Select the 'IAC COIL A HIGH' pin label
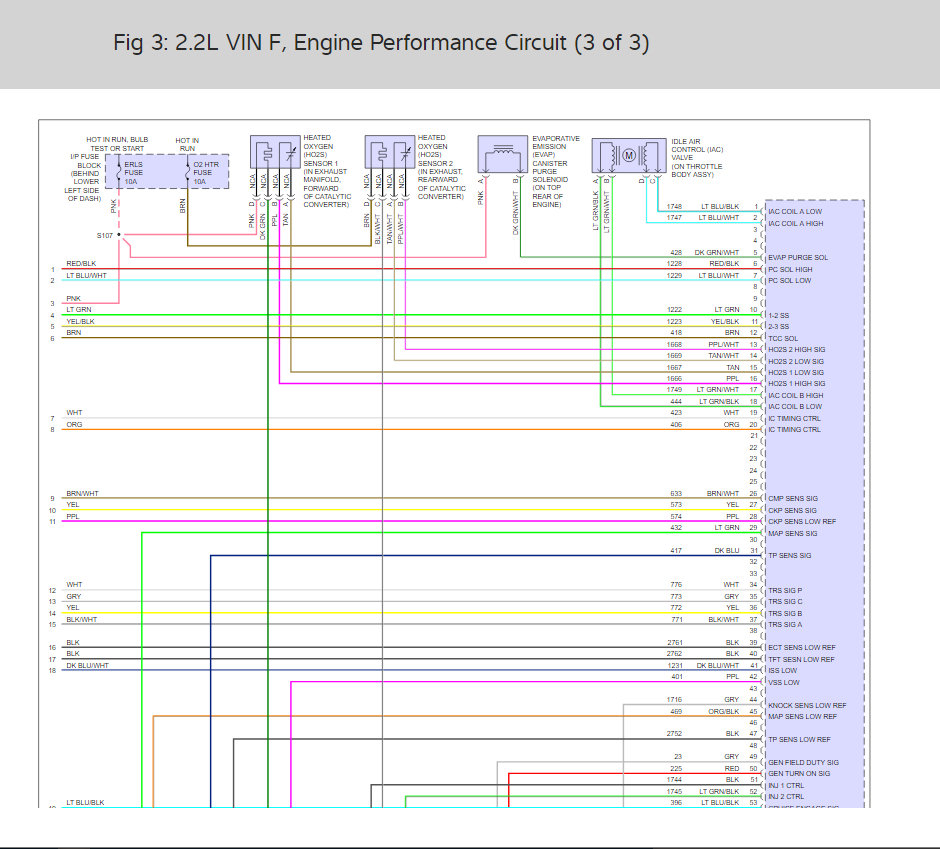The image size is (940, 849). click(x=796, y=224)
